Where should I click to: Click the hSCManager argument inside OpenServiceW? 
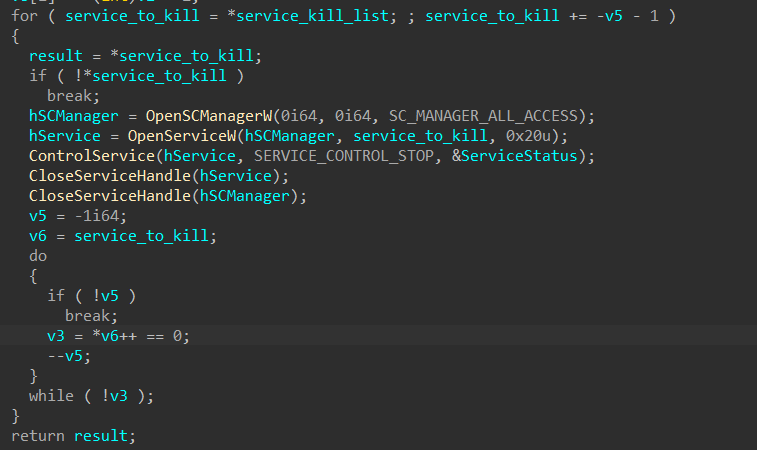click(x=290, y=136)
